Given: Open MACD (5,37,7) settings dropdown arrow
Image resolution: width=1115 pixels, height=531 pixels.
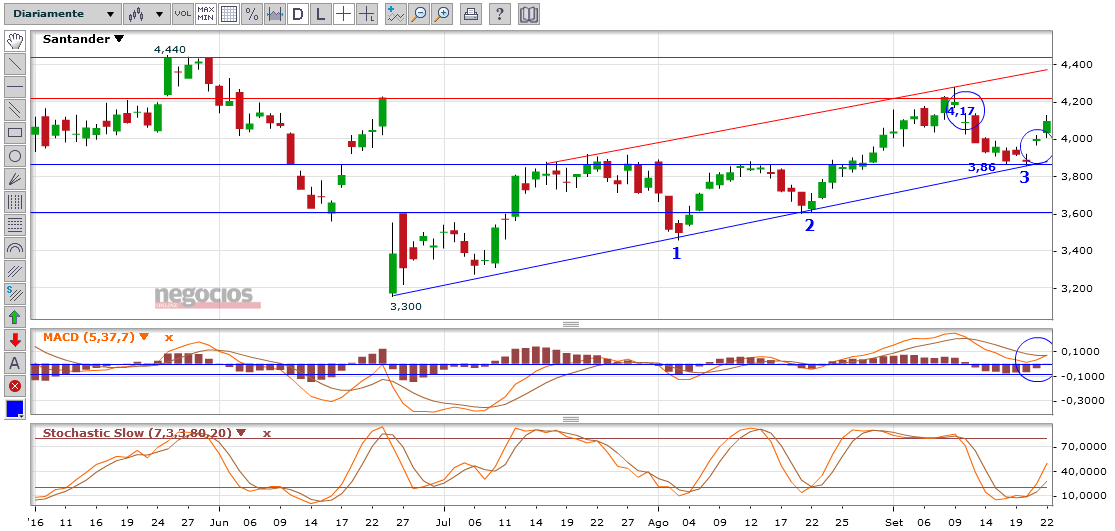Looking at the screenshot, I should pyautogui.click(x=145, y=338).
